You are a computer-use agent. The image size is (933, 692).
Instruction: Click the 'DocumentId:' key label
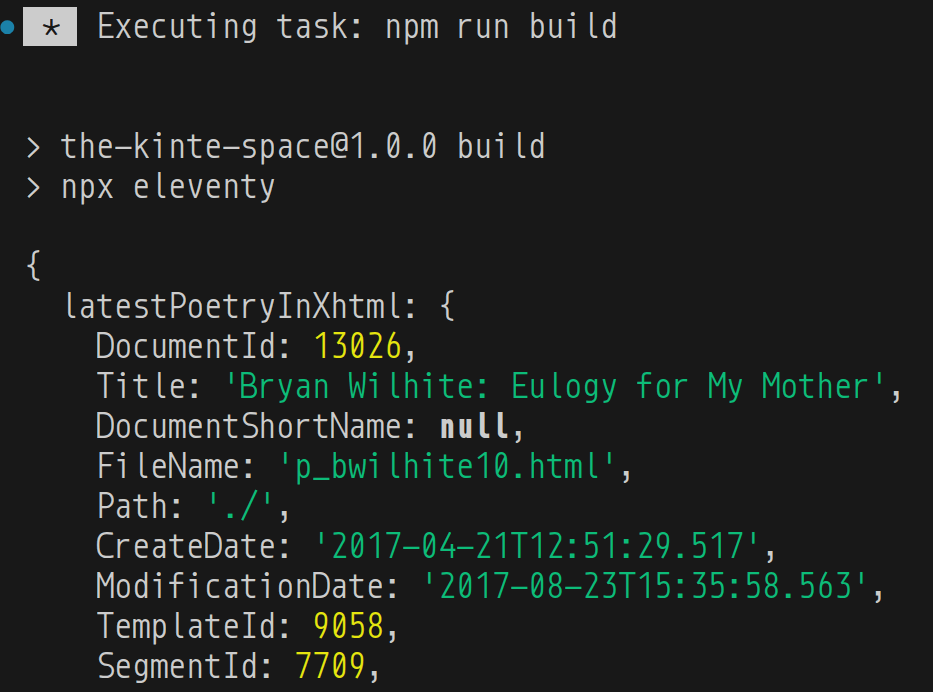193,346
